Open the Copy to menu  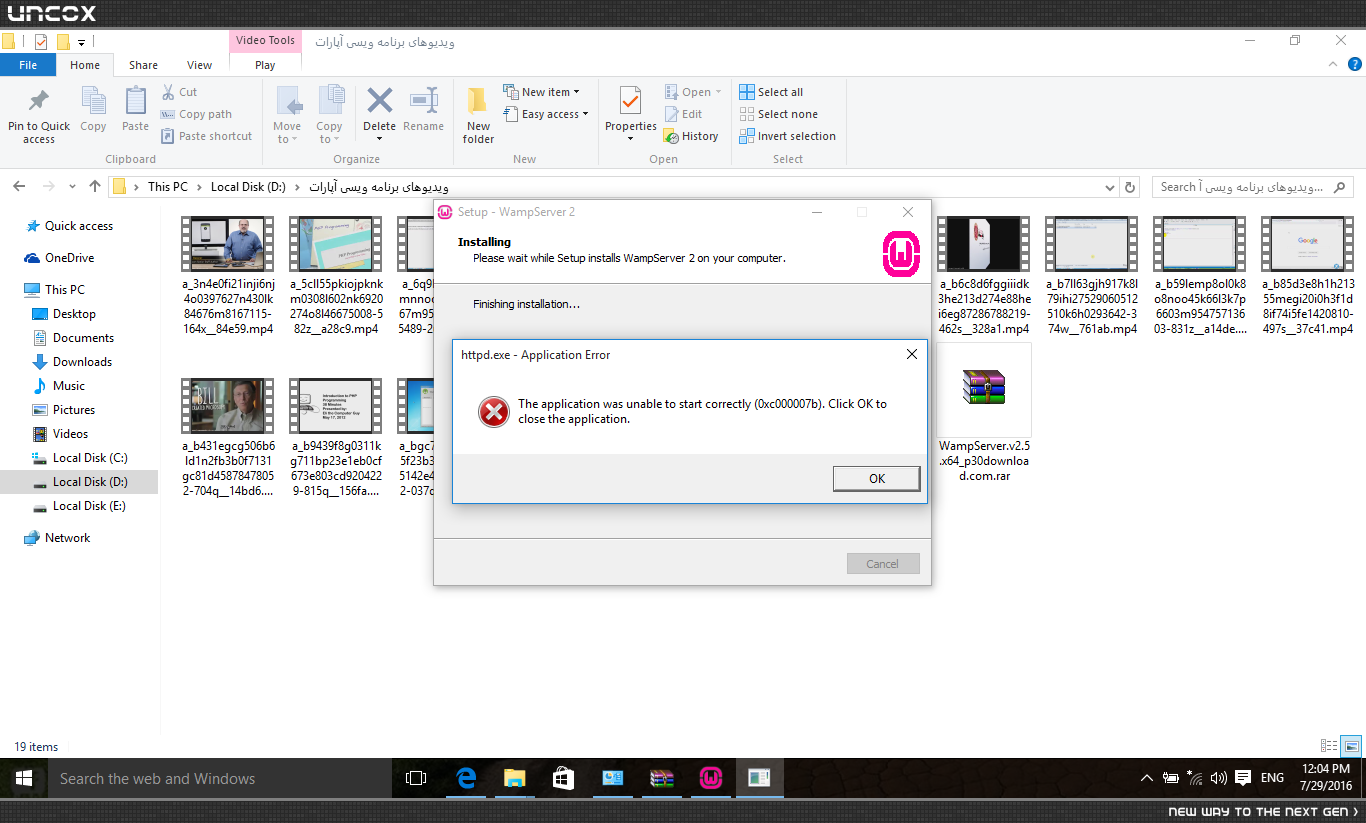[x=329, y=115]
